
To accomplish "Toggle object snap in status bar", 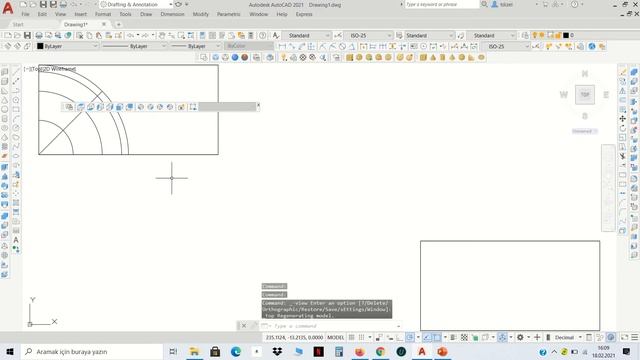I will click(x=437, y=337).
